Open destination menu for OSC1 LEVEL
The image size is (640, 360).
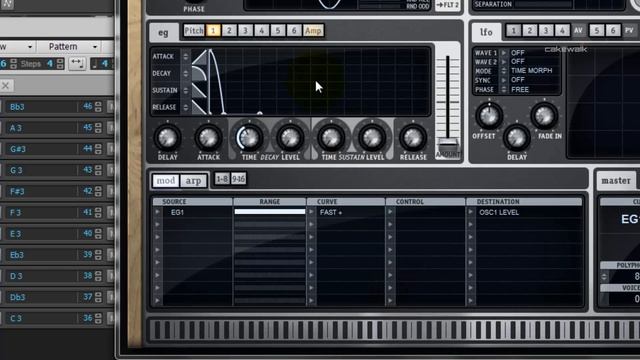pyautogui.click(x=471, y=212)
